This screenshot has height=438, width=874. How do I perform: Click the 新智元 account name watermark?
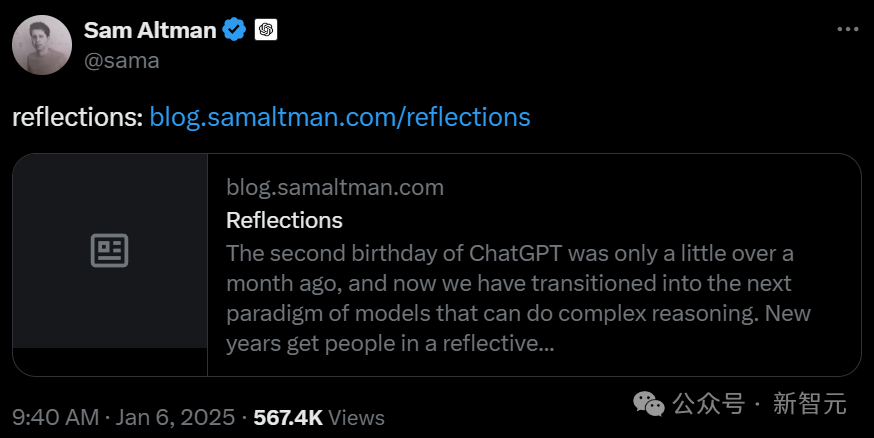[x=810, y=404]
